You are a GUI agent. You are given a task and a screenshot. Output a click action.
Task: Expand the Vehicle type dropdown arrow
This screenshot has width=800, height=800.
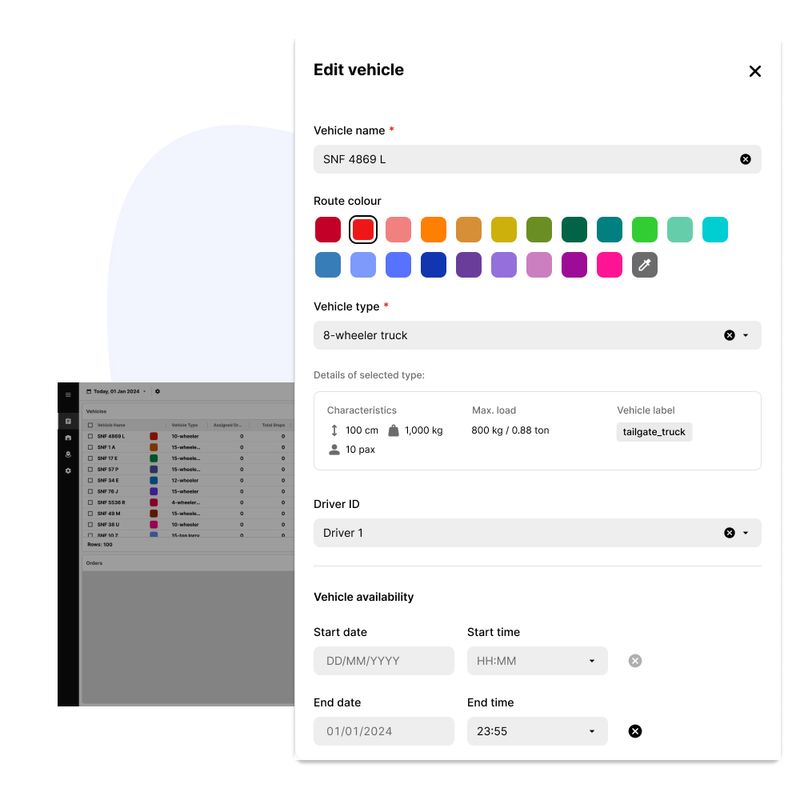[x=745, y=335]
